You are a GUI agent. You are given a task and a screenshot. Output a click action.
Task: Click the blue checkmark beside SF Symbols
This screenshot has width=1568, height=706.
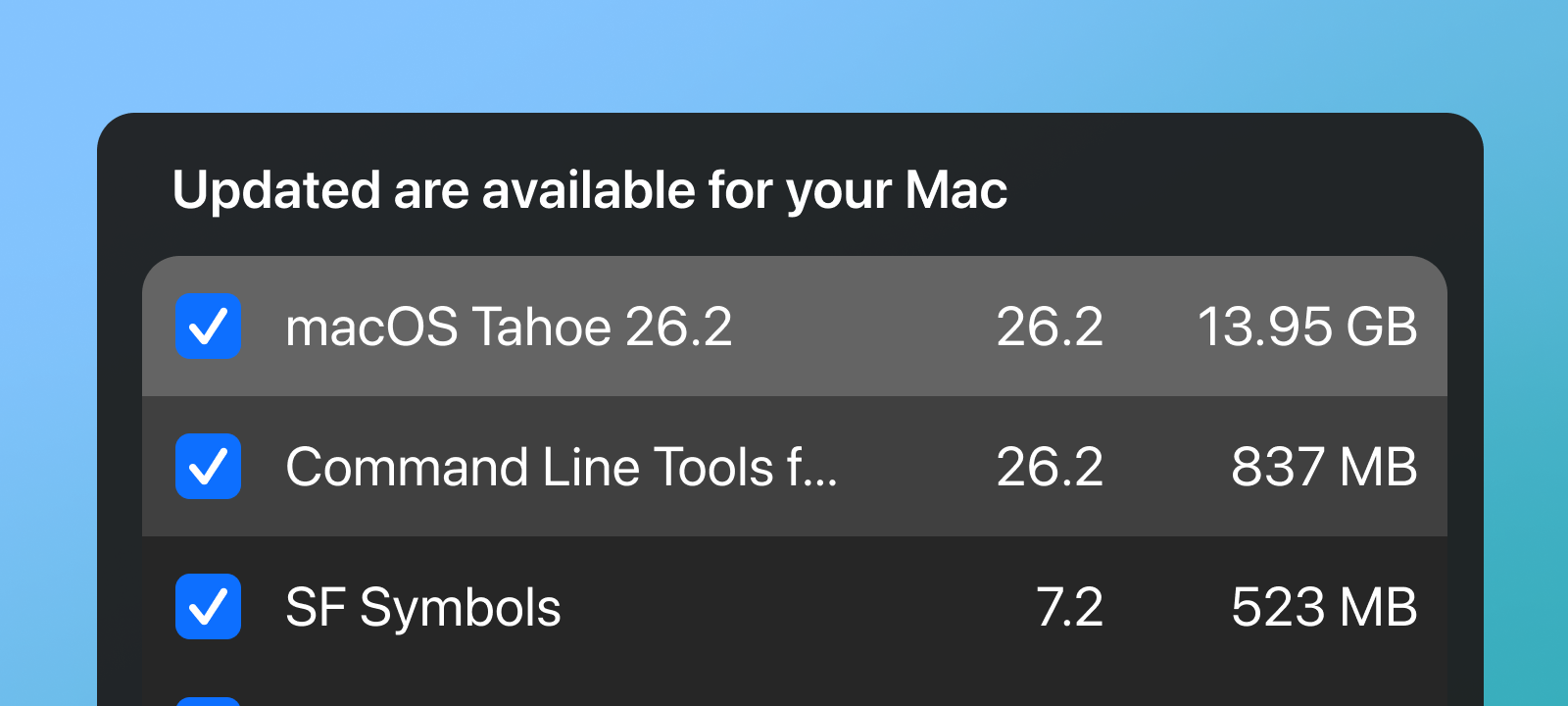[x=208, y=608]
